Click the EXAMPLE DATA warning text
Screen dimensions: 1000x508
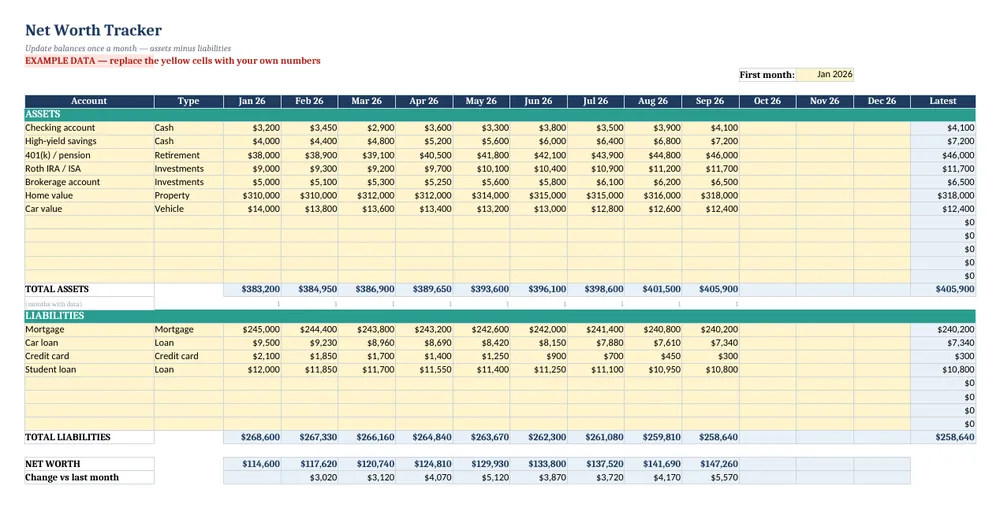click(x=173, y=61)
